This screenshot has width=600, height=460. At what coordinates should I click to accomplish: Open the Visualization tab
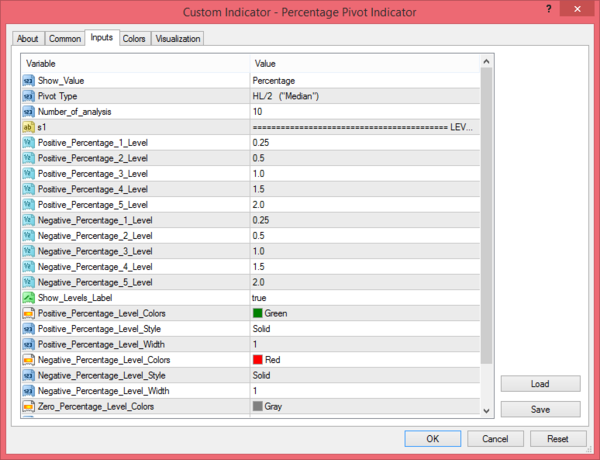click(x=178, y=39)
